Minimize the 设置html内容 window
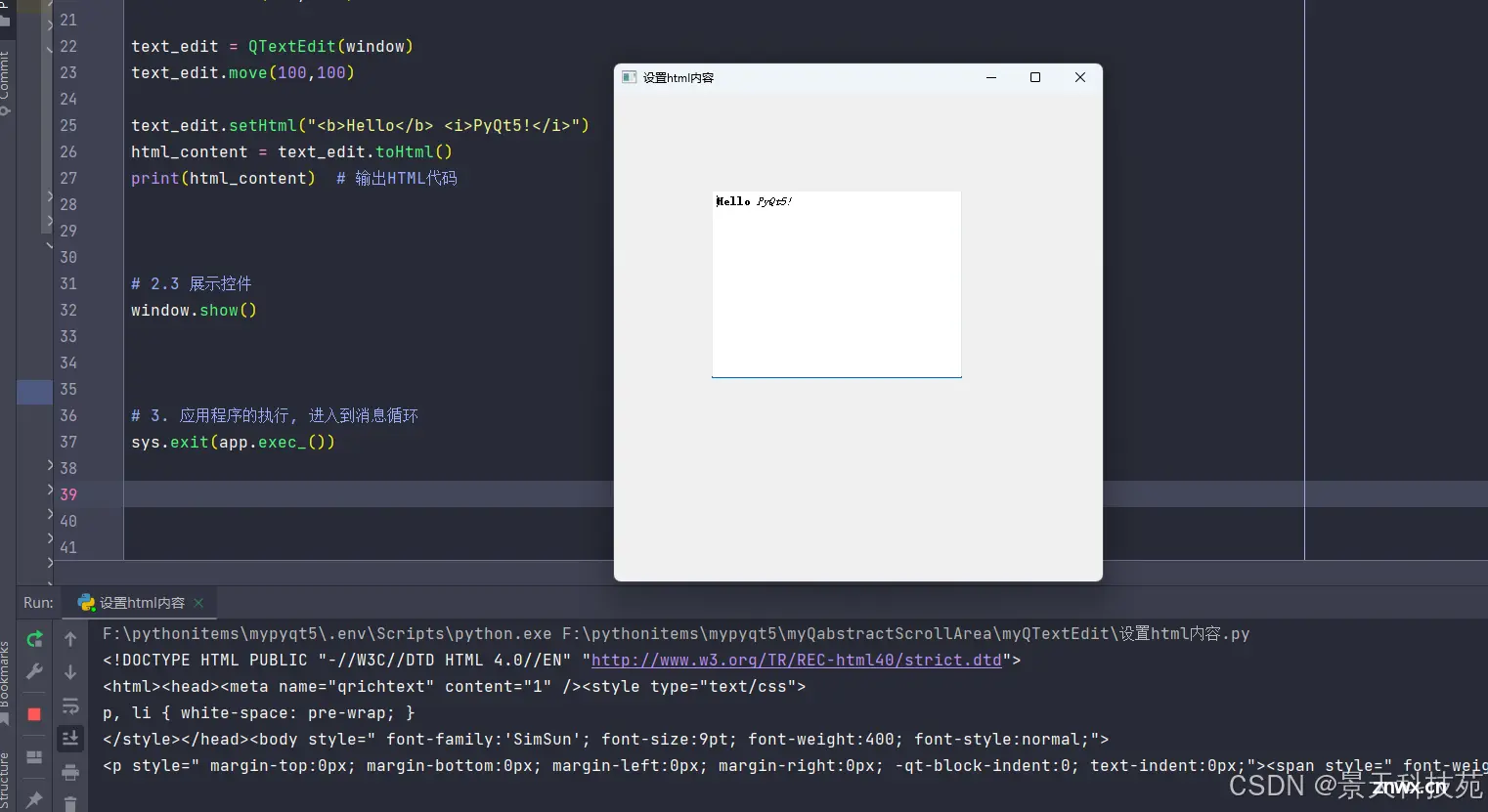 point(991,77)
